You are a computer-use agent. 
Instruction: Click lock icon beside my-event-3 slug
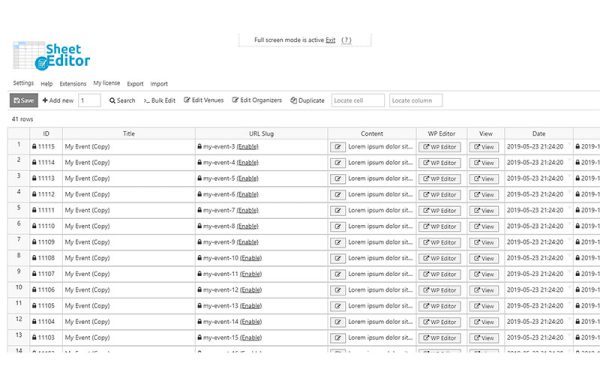[x=199, y=147]
